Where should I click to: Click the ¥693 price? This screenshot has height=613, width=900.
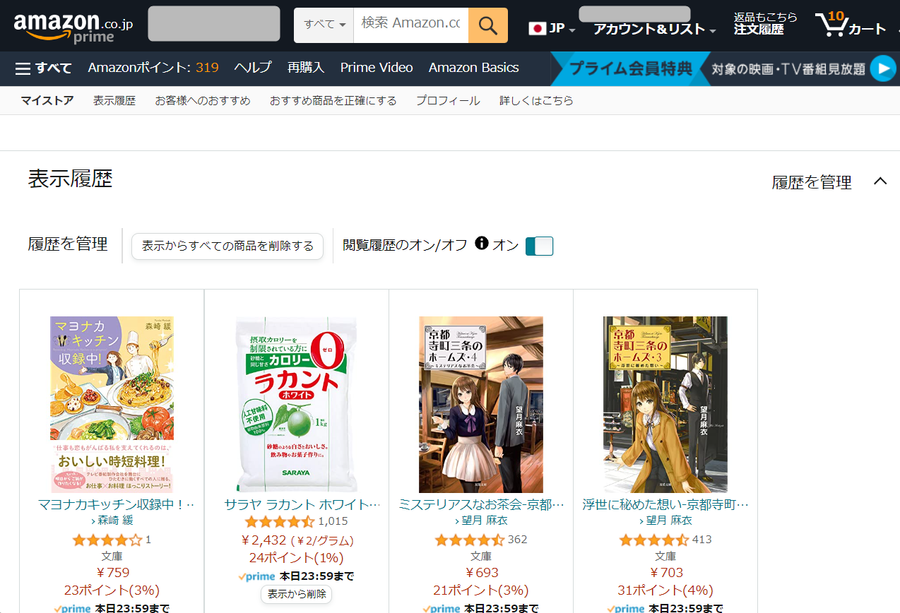click(x=482, y=572)
